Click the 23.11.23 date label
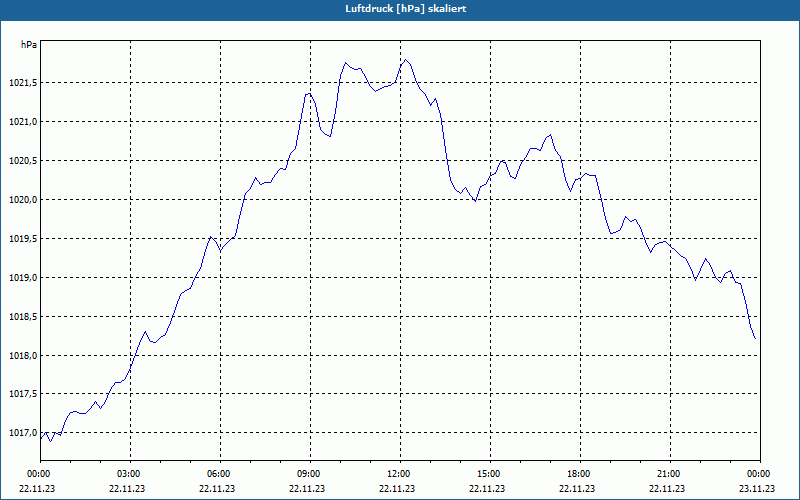 (x=757, y=488)
